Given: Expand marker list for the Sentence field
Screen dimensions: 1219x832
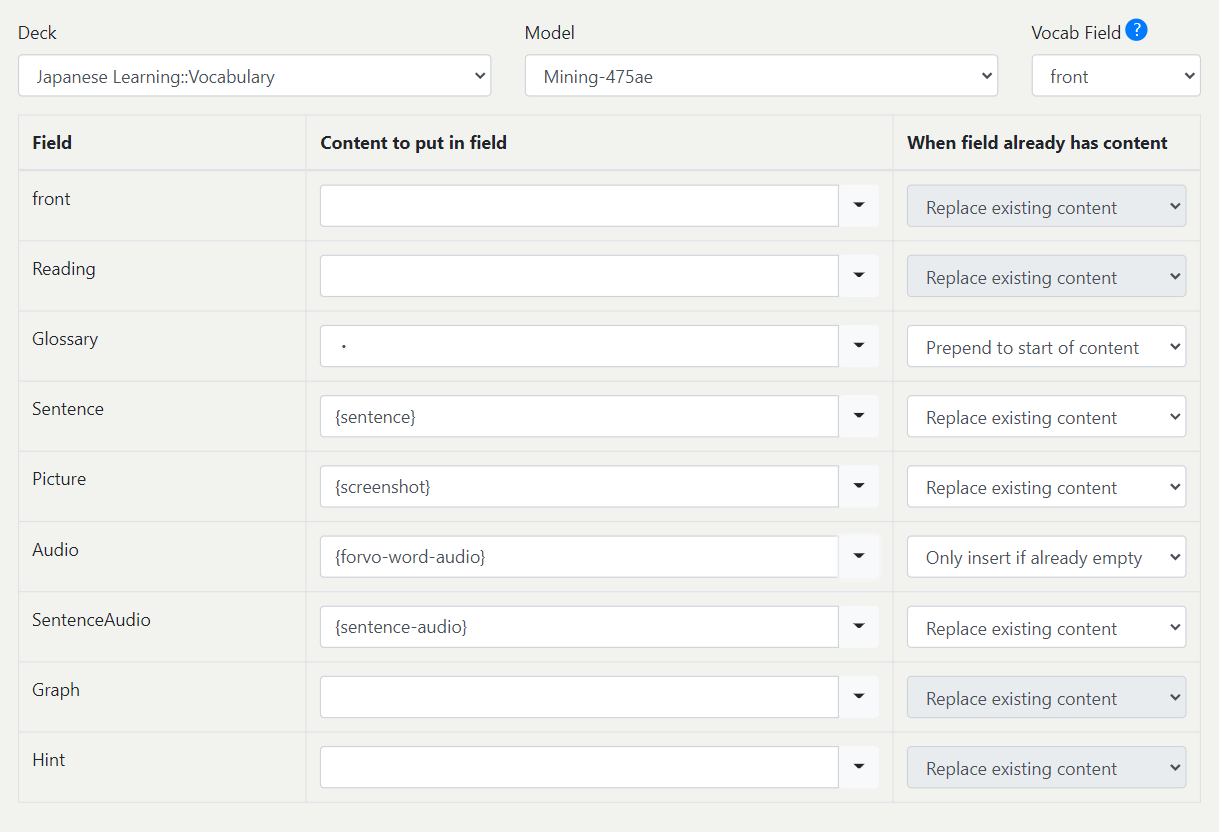Looking at the screenshot, I should click(x=858, y=416).
